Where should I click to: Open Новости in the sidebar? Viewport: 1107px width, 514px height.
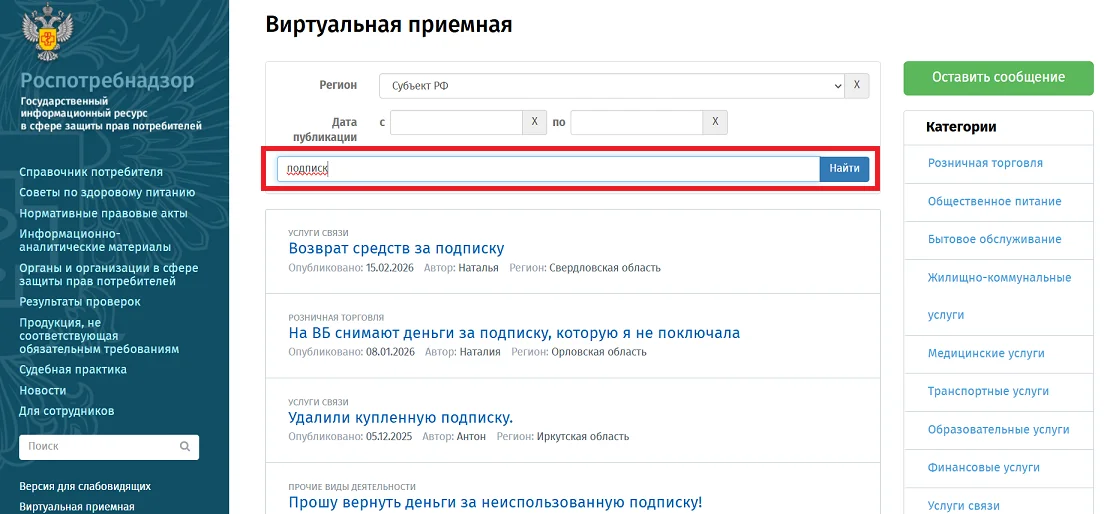pos(42,390)
